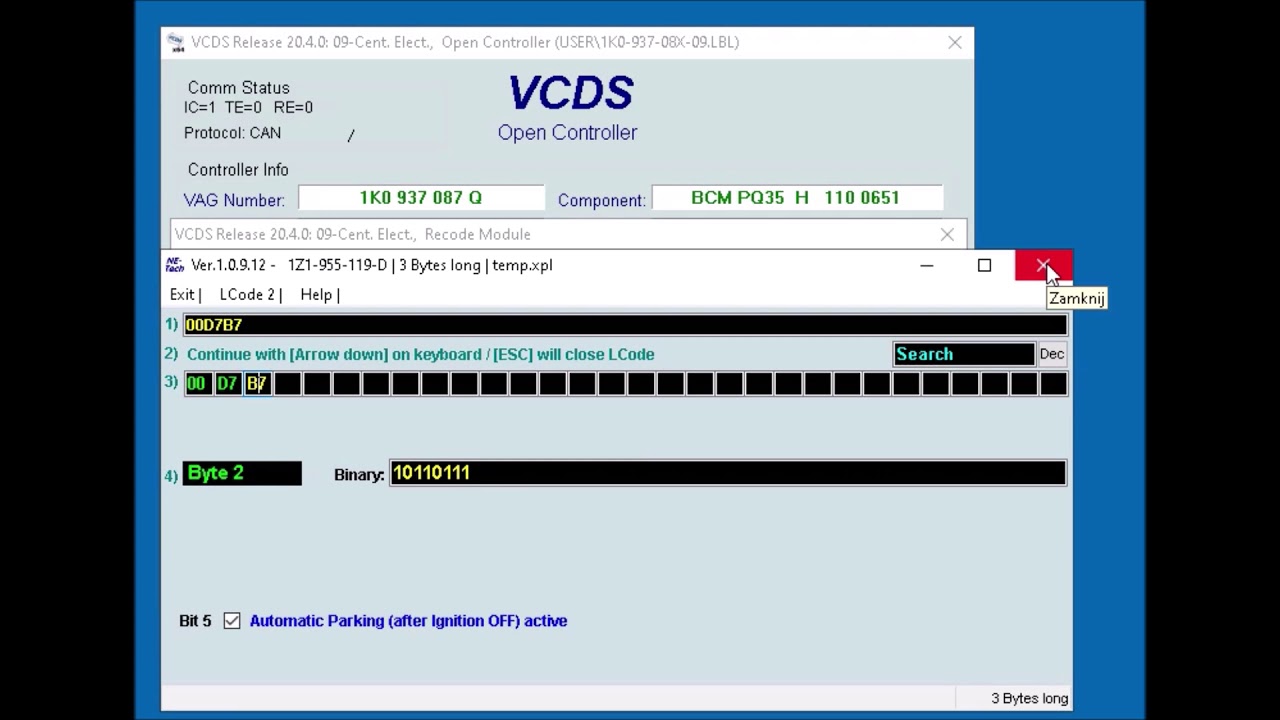Screen dimensions: 1280x720
Task: Click the Search field
Action: coord(964,354)
